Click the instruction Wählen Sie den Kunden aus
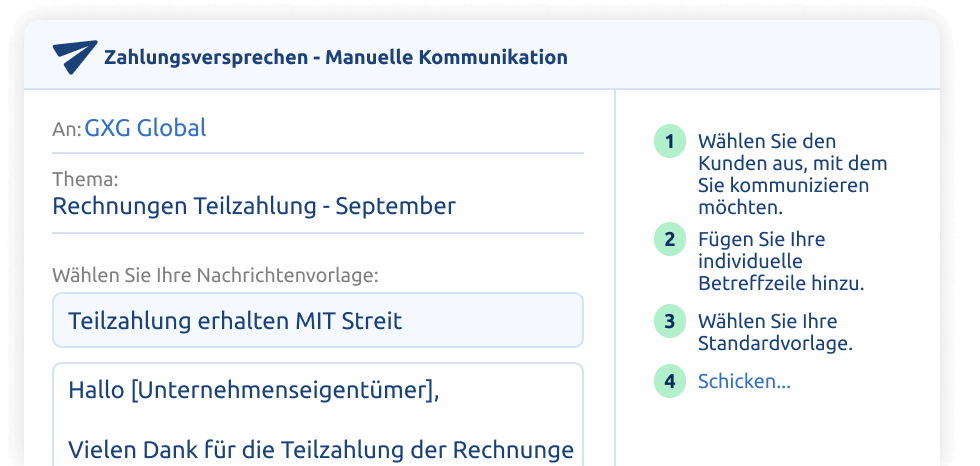The height and width of the screenshot is (466, 980). click(792, 174)
